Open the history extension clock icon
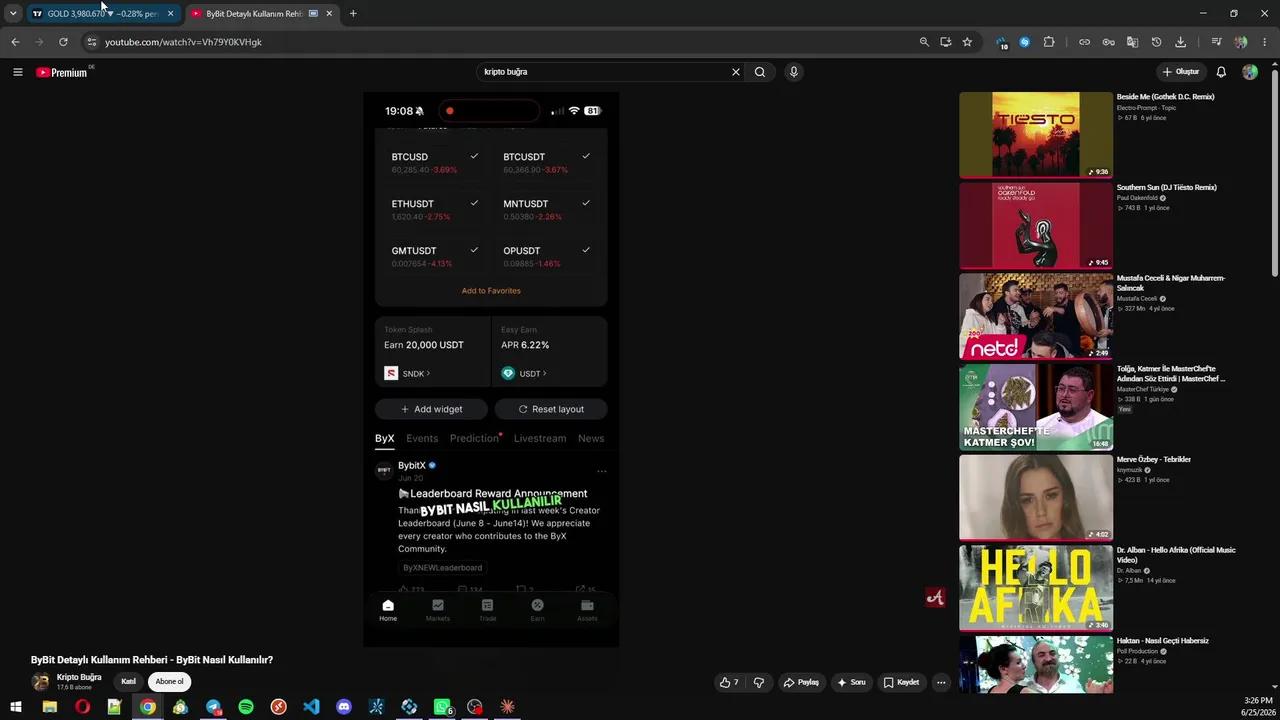Screen dimensions: 1280x720 click(x=1156, y=42)
